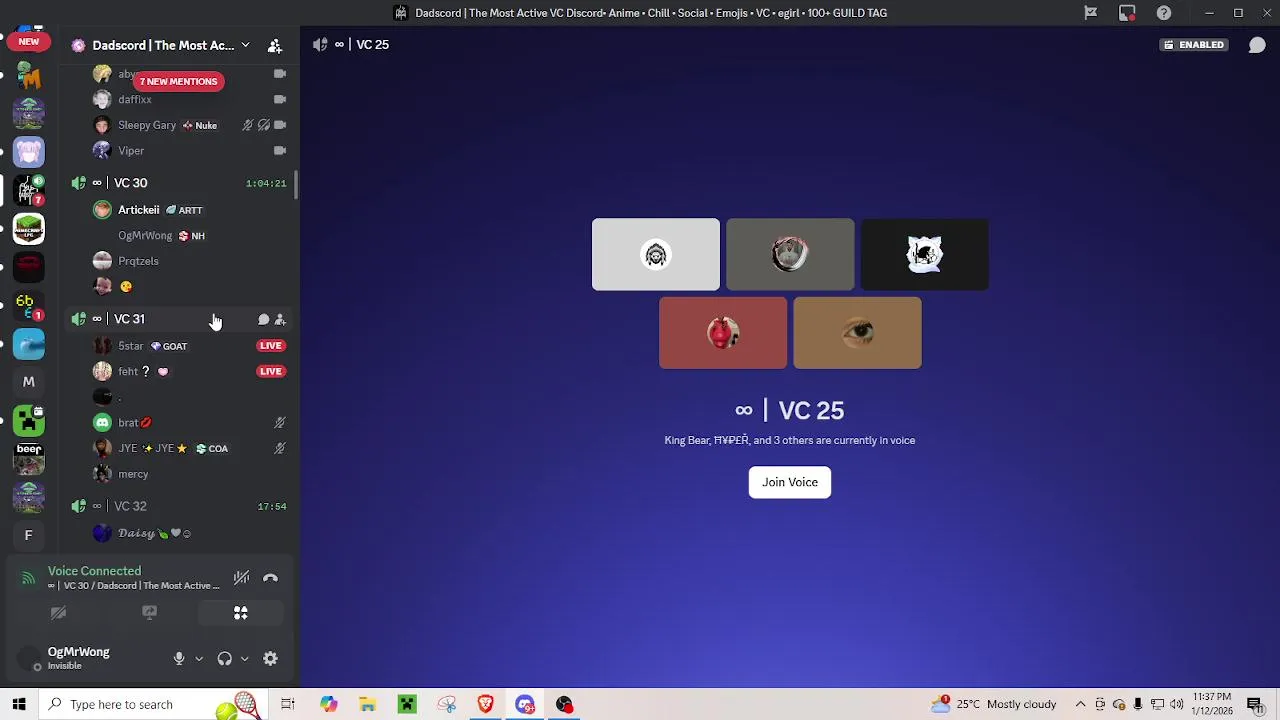This screenshot has width=1280, height=720.
Task: Open the 6b server icon
Action: click(x=29, y=305)
